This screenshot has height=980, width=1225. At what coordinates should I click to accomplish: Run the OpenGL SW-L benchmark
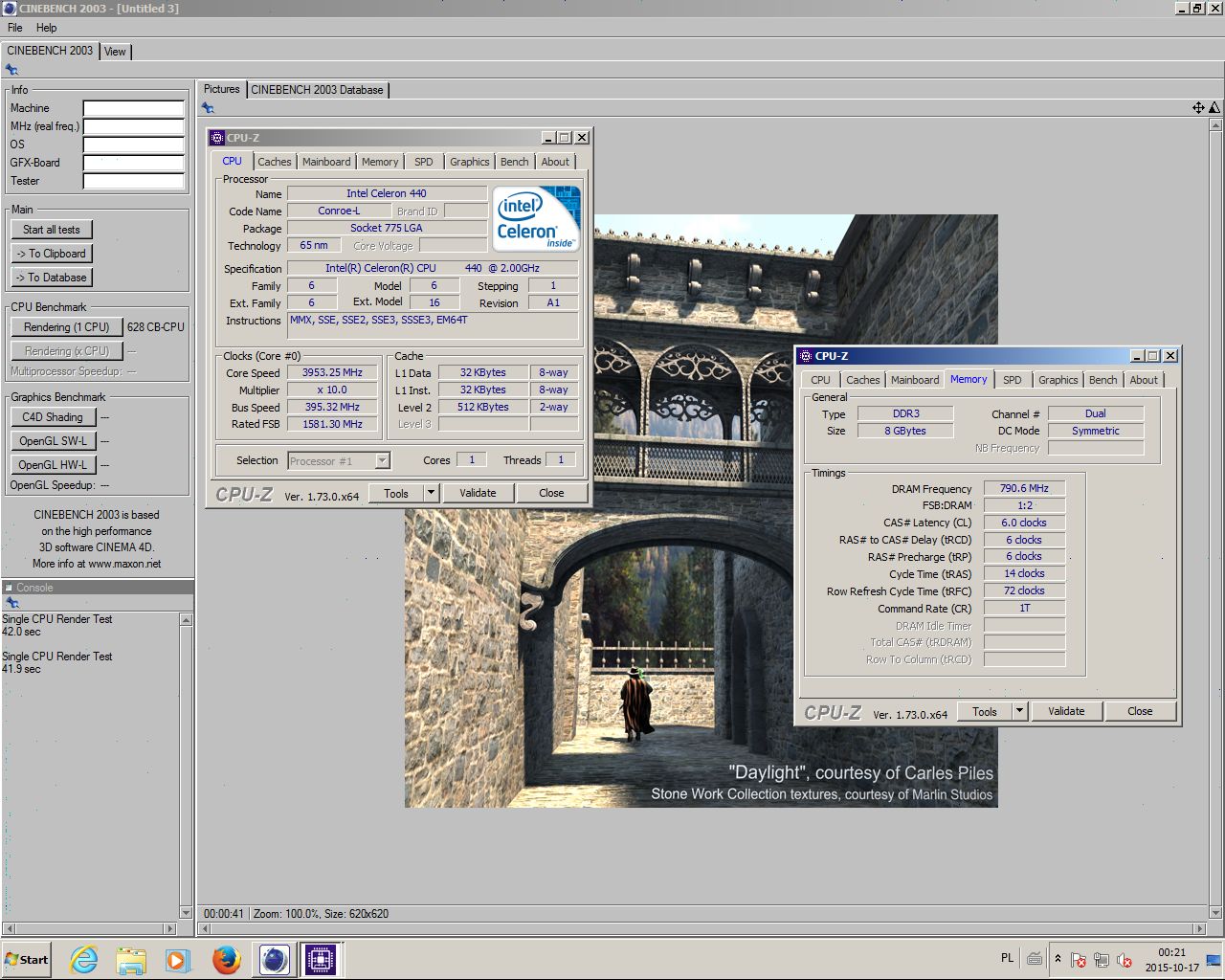coord(53,441)
